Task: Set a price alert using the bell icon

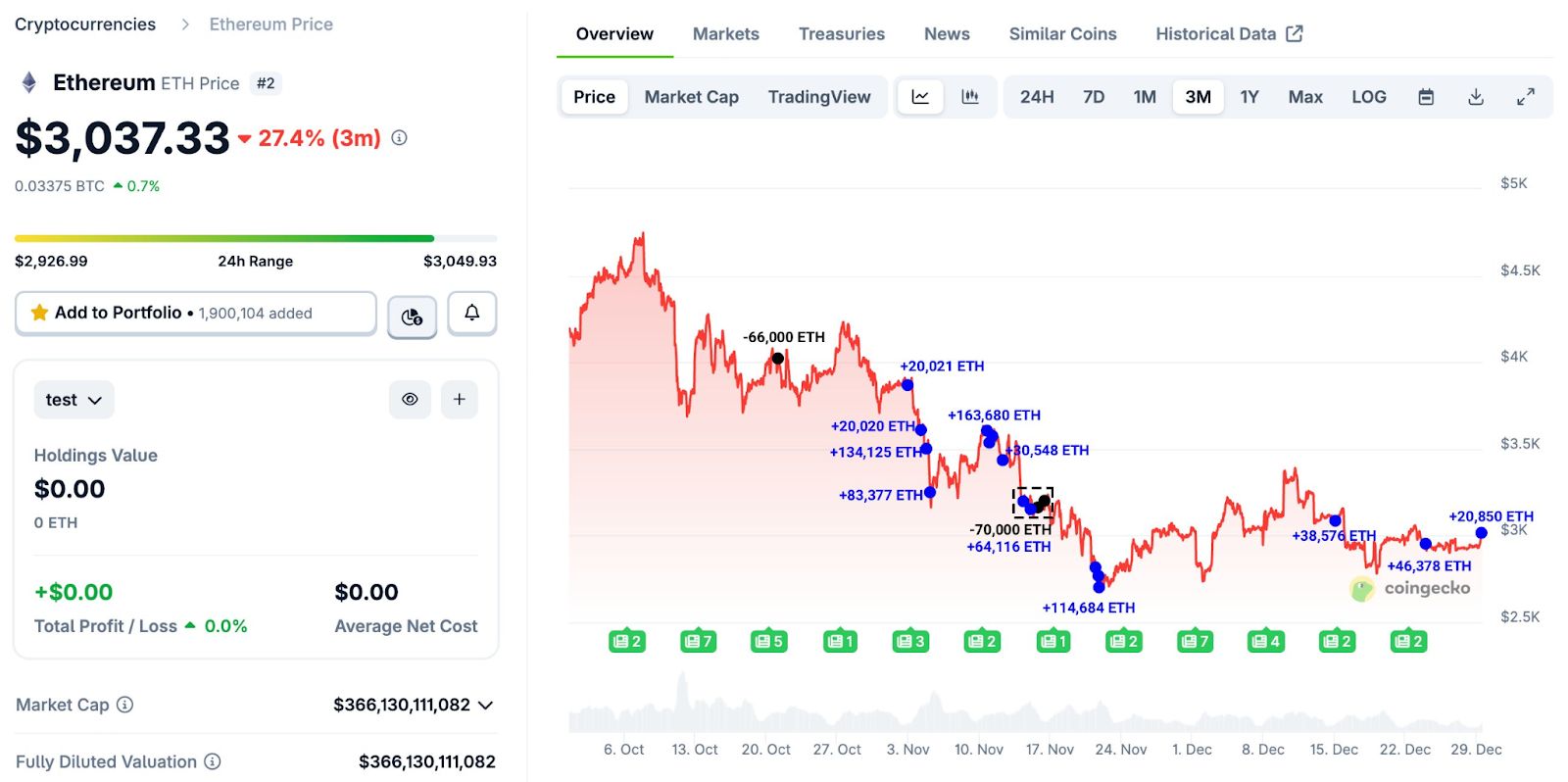Action: tap(471, 314)
